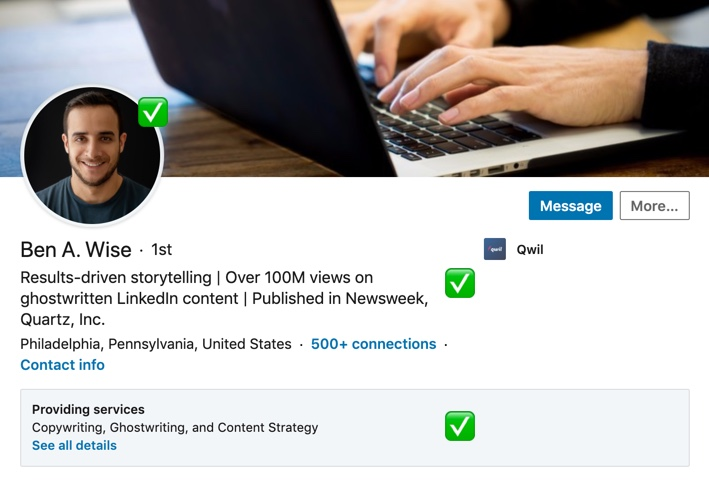Open Ben A. Wise's profile photo
The width and height of the screenshot is (709, 486).
(91, 155)
